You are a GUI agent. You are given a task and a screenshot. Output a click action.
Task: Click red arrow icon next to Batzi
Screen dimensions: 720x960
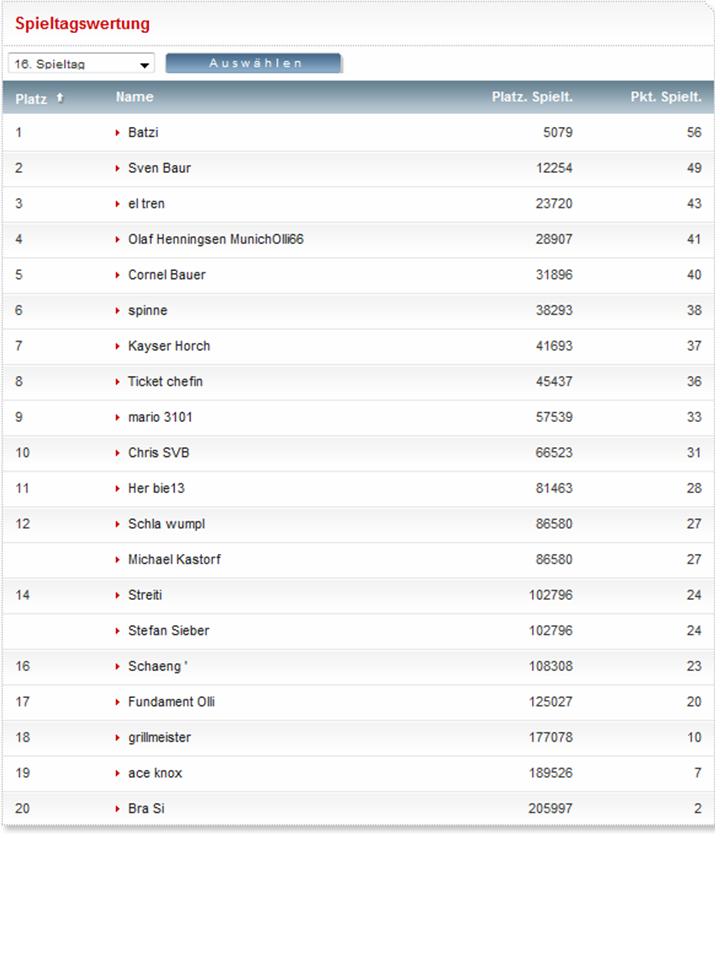pos(117,133)
